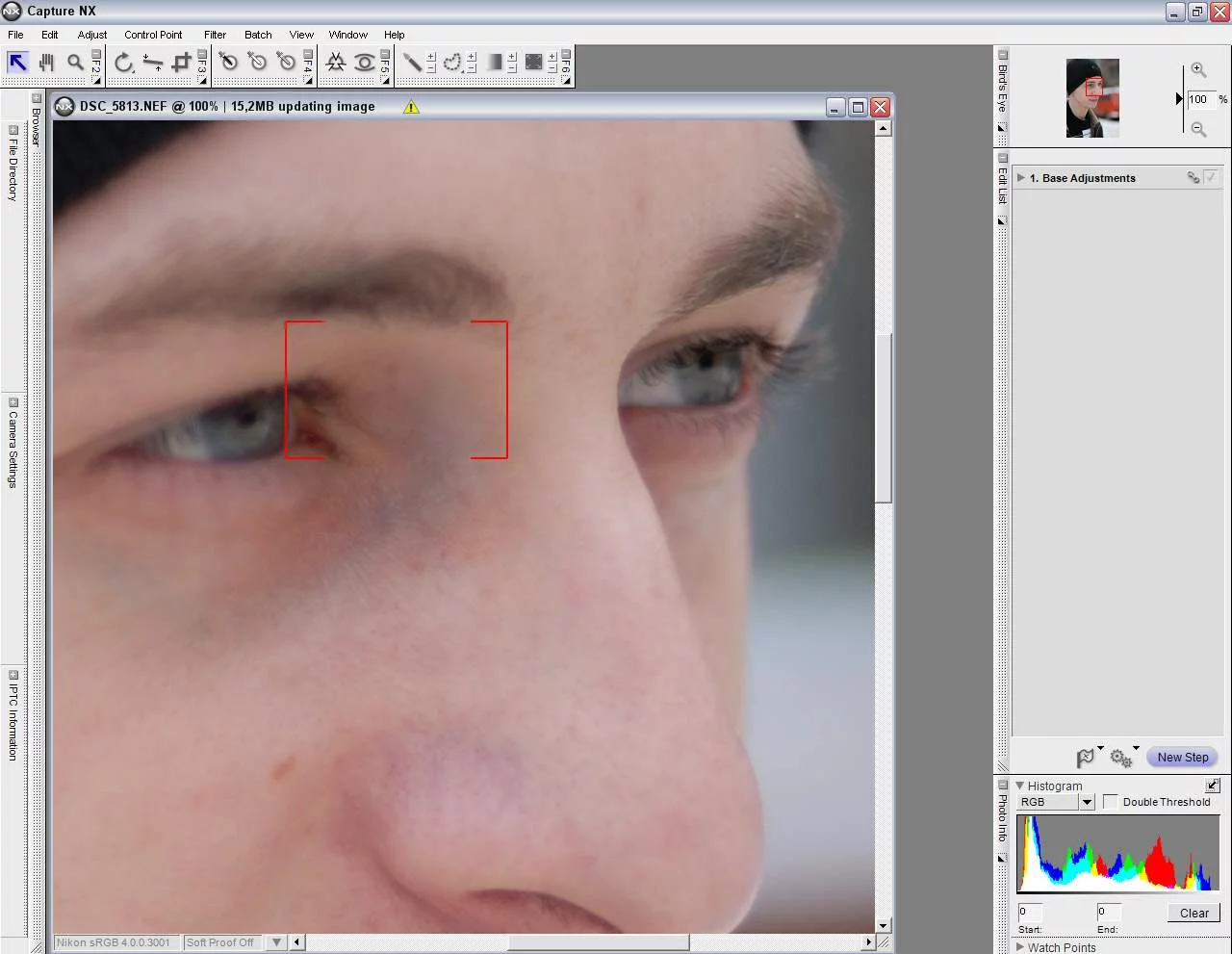1232x954 pixels.
Task: Pick the Color Control Point tool
Action: pyautogui.click(x=336, y=62)
